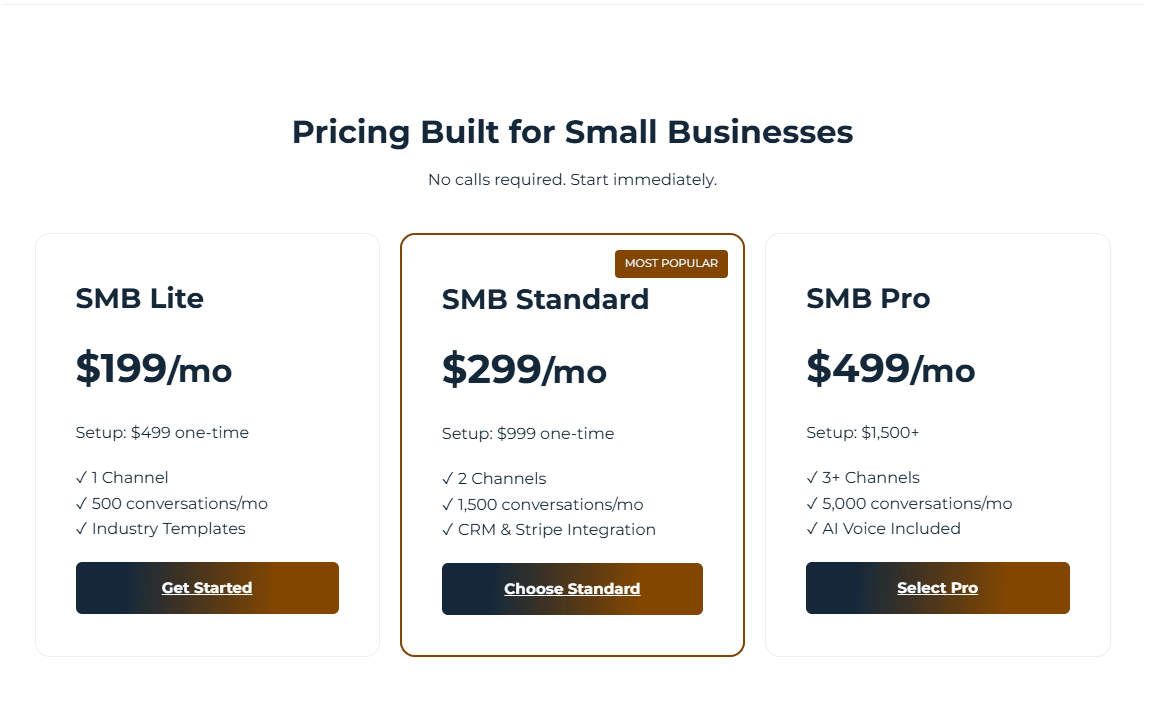Viewport: 1153px width, 728px height.
Task: Click the $499/mo price
Action: (x=890, y=369)
